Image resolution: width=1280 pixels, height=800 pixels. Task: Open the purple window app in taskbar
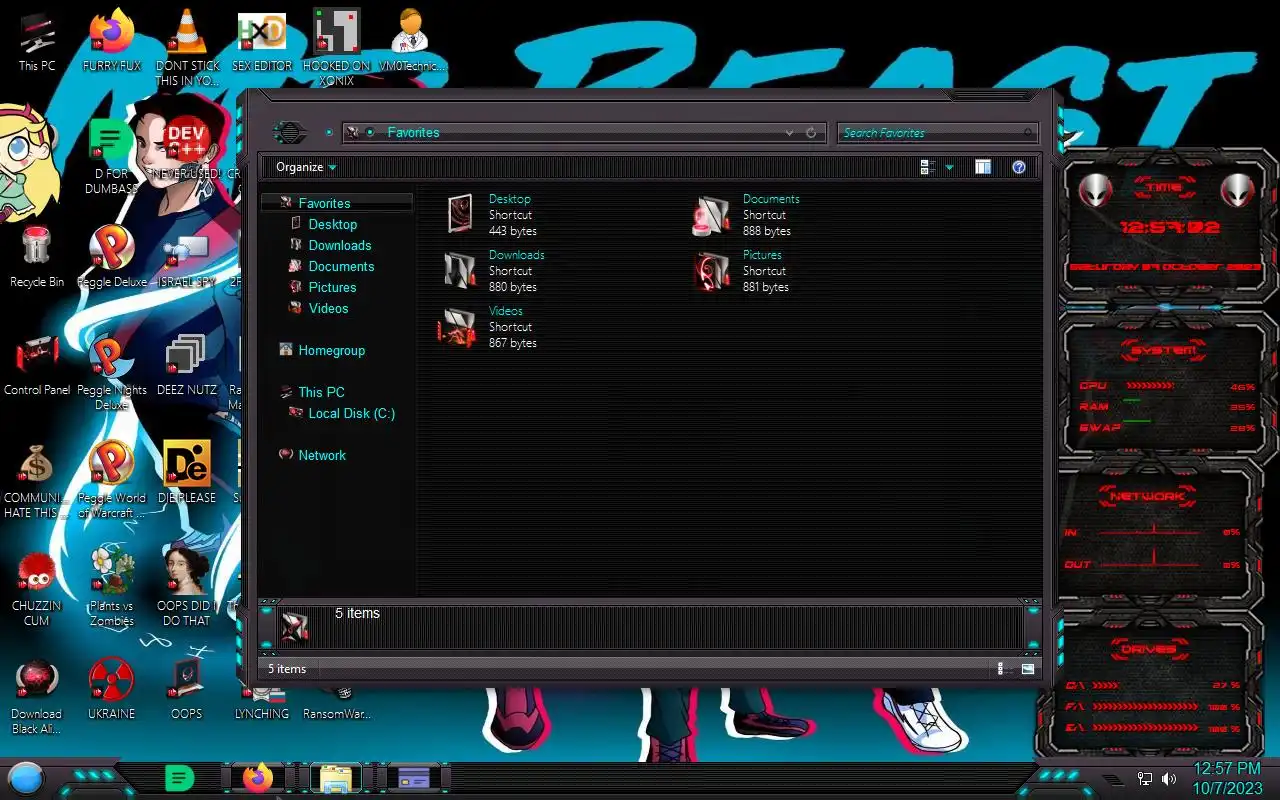413,777
